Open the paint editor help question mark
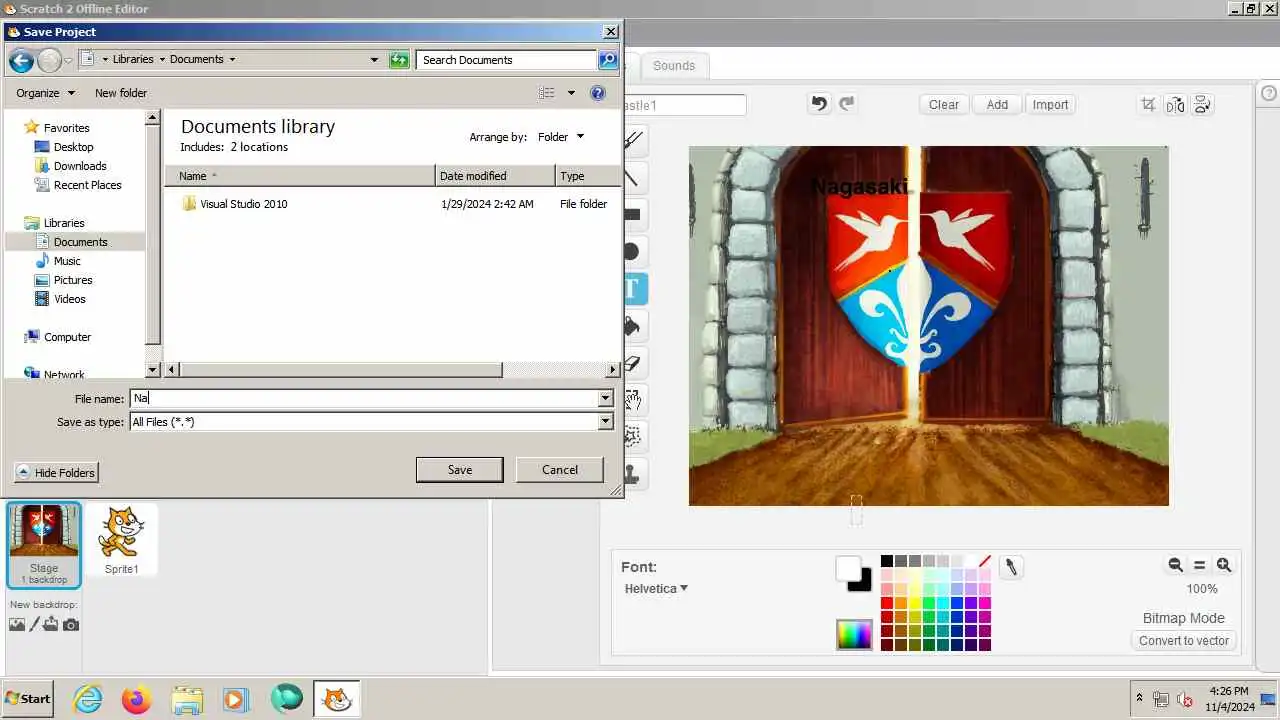This screenshot has width=1280, height=720. tap(1269, 93)
